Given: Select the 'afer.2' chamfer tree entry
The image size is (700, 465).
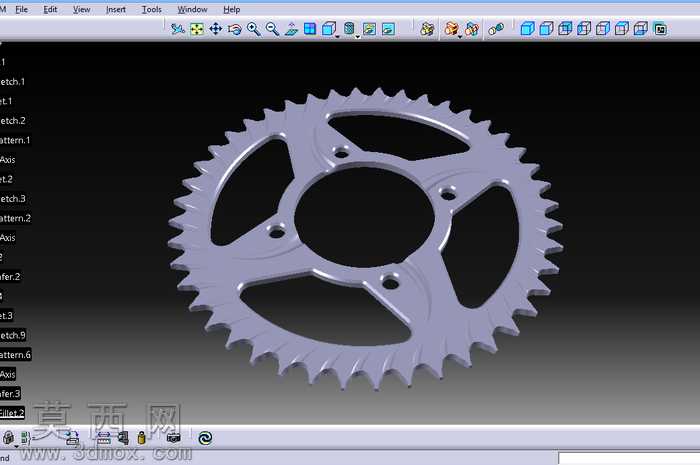Looking at the screenshot, I should [x=10, y=277].
